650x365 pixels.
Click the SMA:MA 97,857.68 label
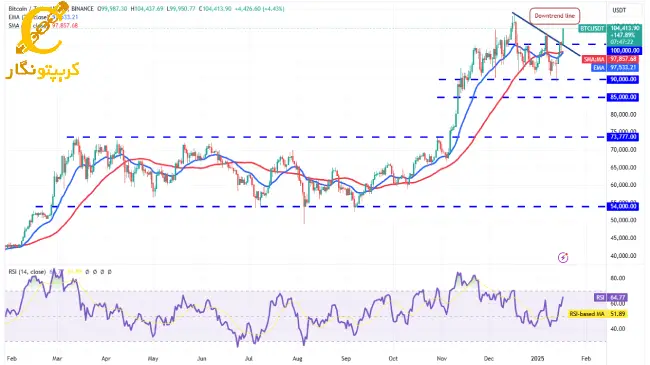point(610,59)
